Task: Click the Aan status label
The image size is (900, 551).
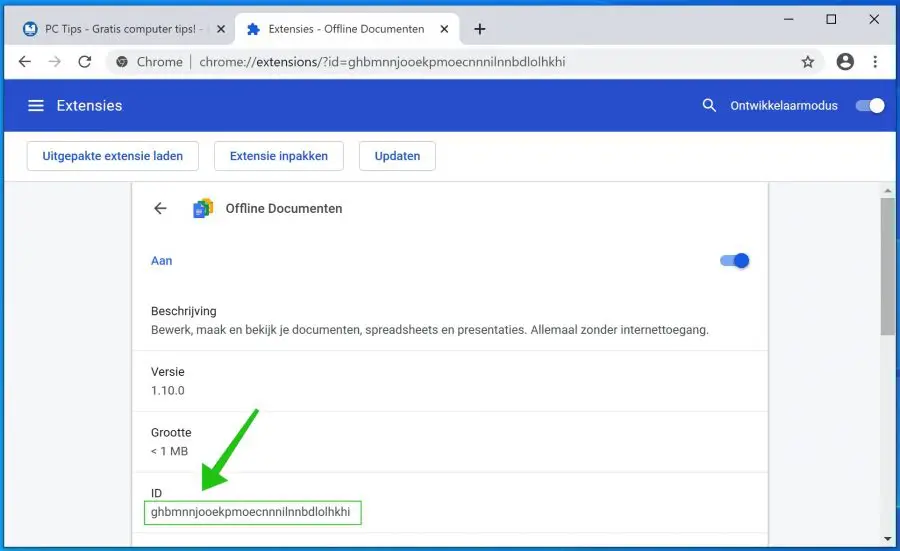Action: click(161, 261)
